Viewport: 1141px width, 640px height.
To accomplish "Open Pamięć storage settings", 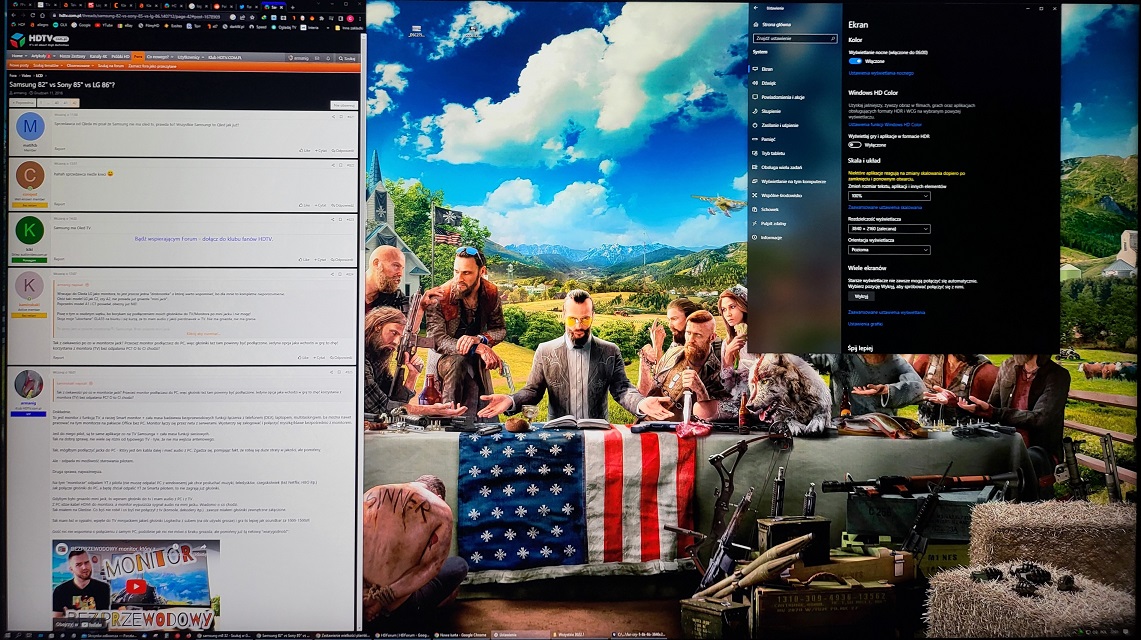I will (x=764, y=139).
